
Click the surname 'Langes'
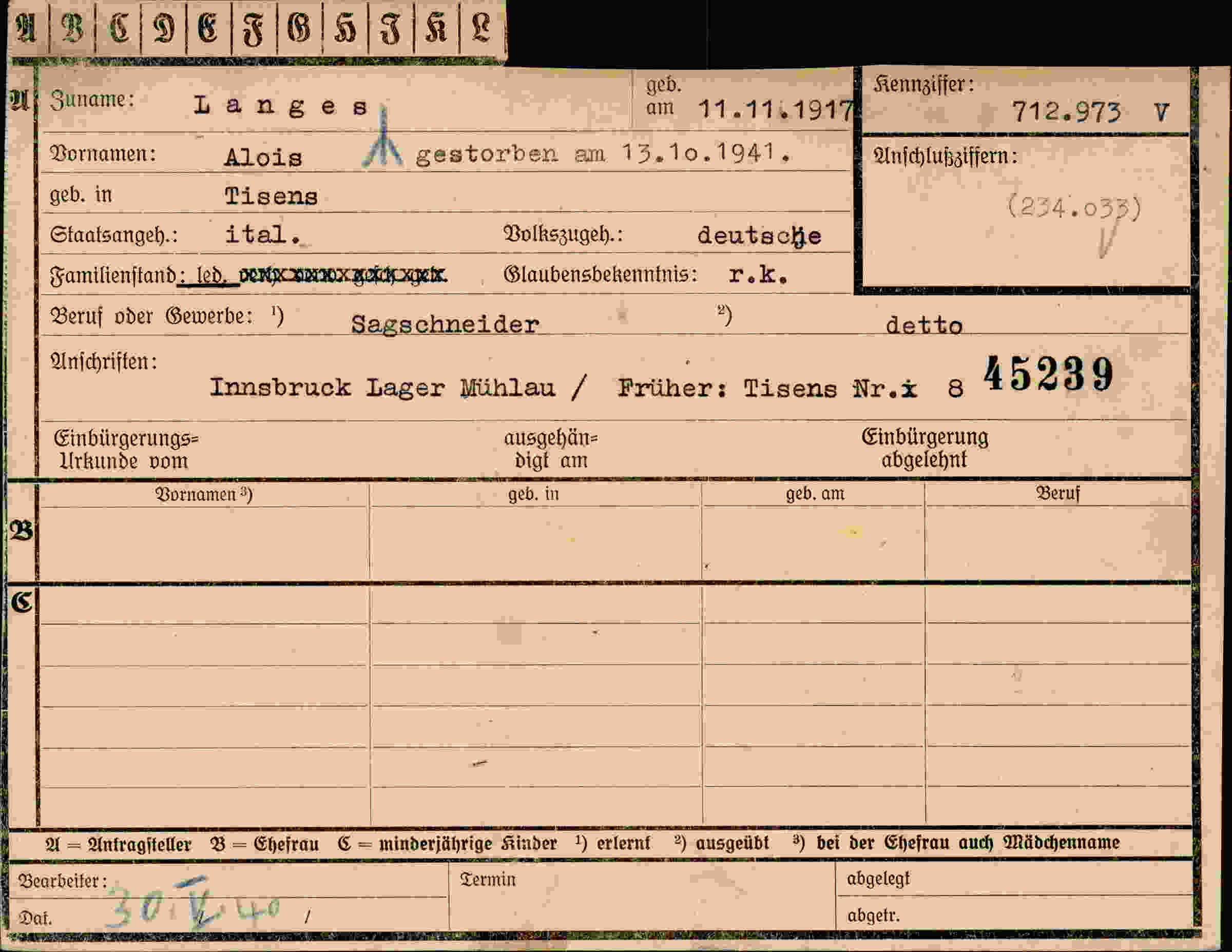[281, 106]
